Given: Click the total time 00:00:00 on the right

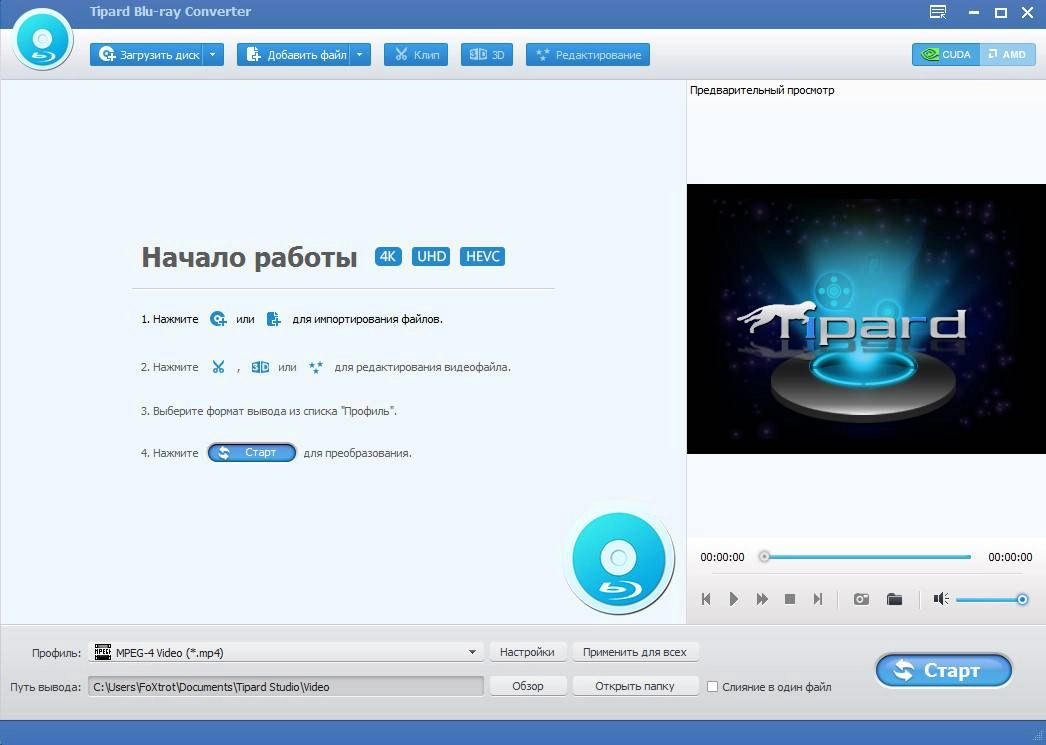Looking at the screenshot, I should [x=1010, y=557].
